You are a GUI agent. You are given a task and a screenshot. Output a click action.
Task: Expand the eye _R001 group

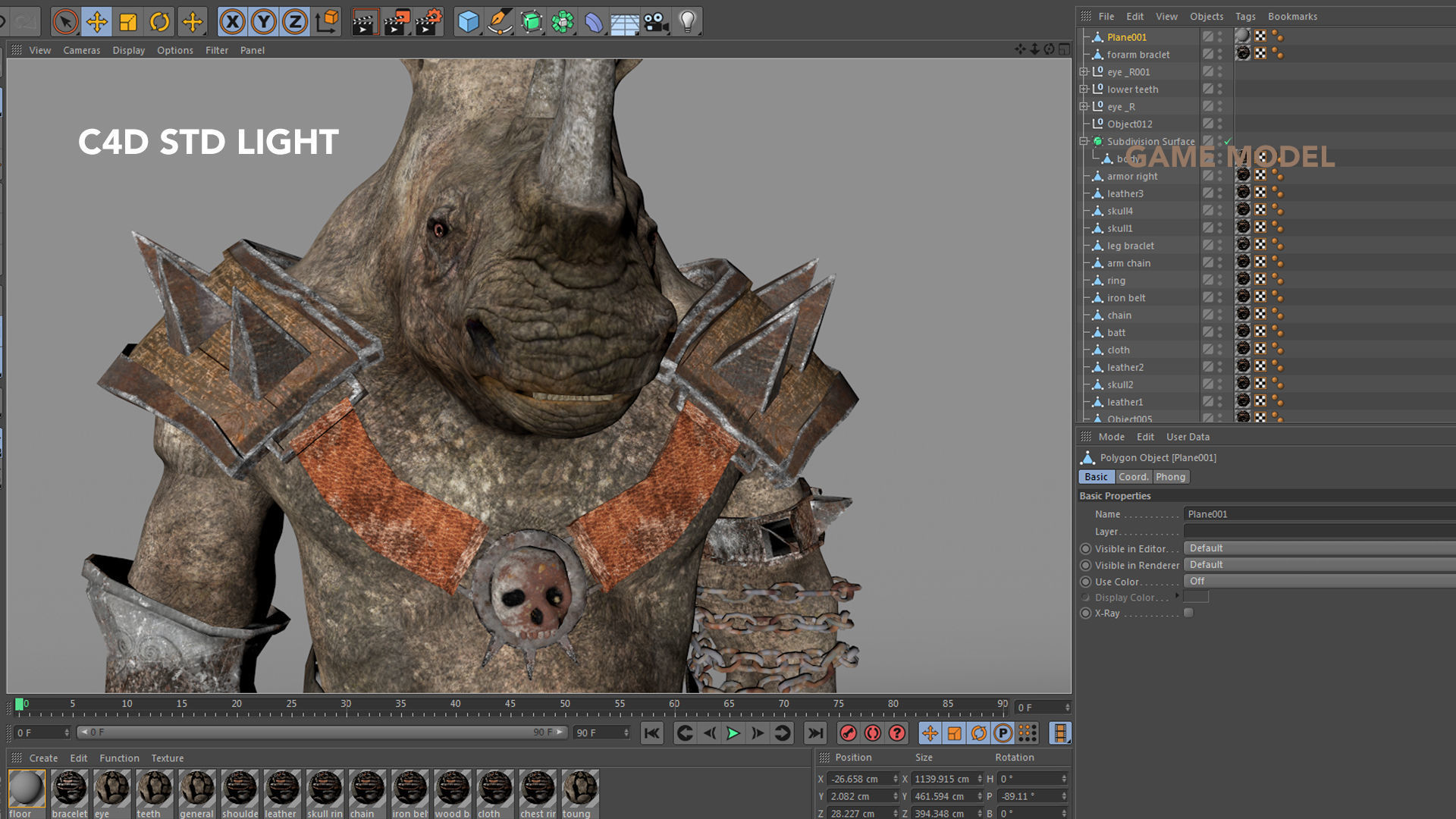coord(1084,72)
